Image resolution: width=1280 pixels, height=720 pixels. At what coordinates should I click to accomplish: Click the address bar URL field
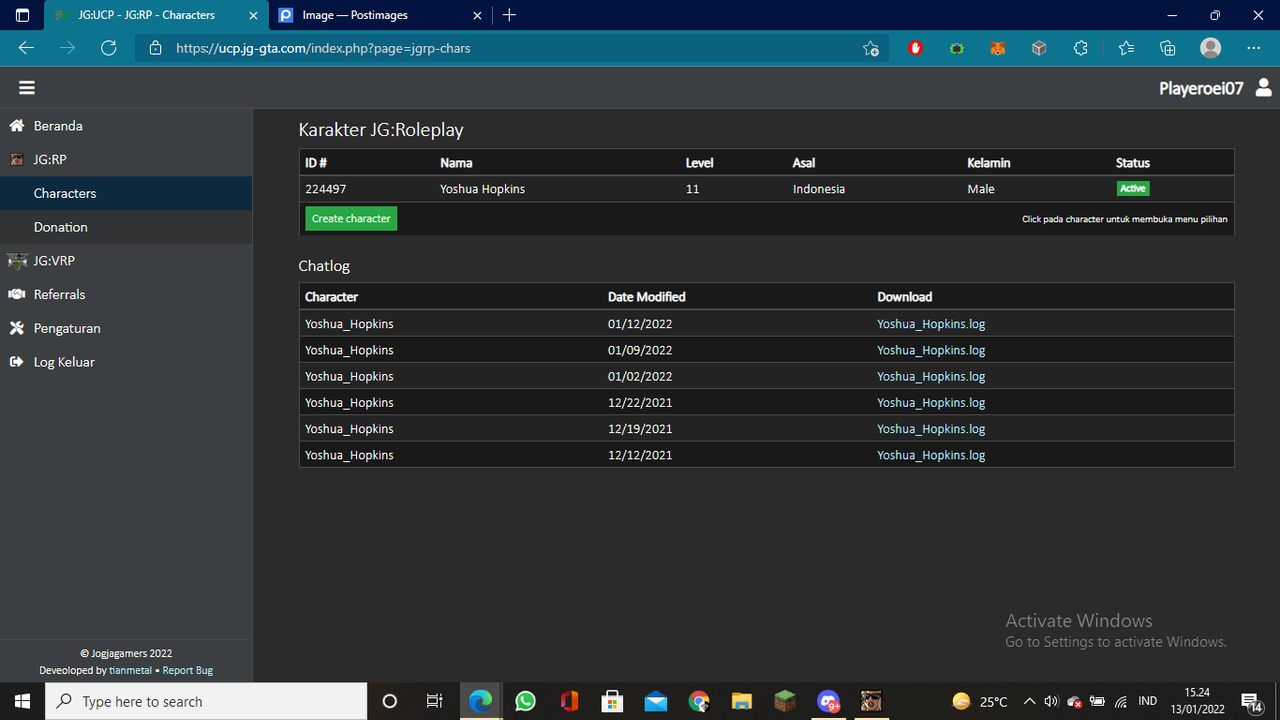[x=510, y=48]
